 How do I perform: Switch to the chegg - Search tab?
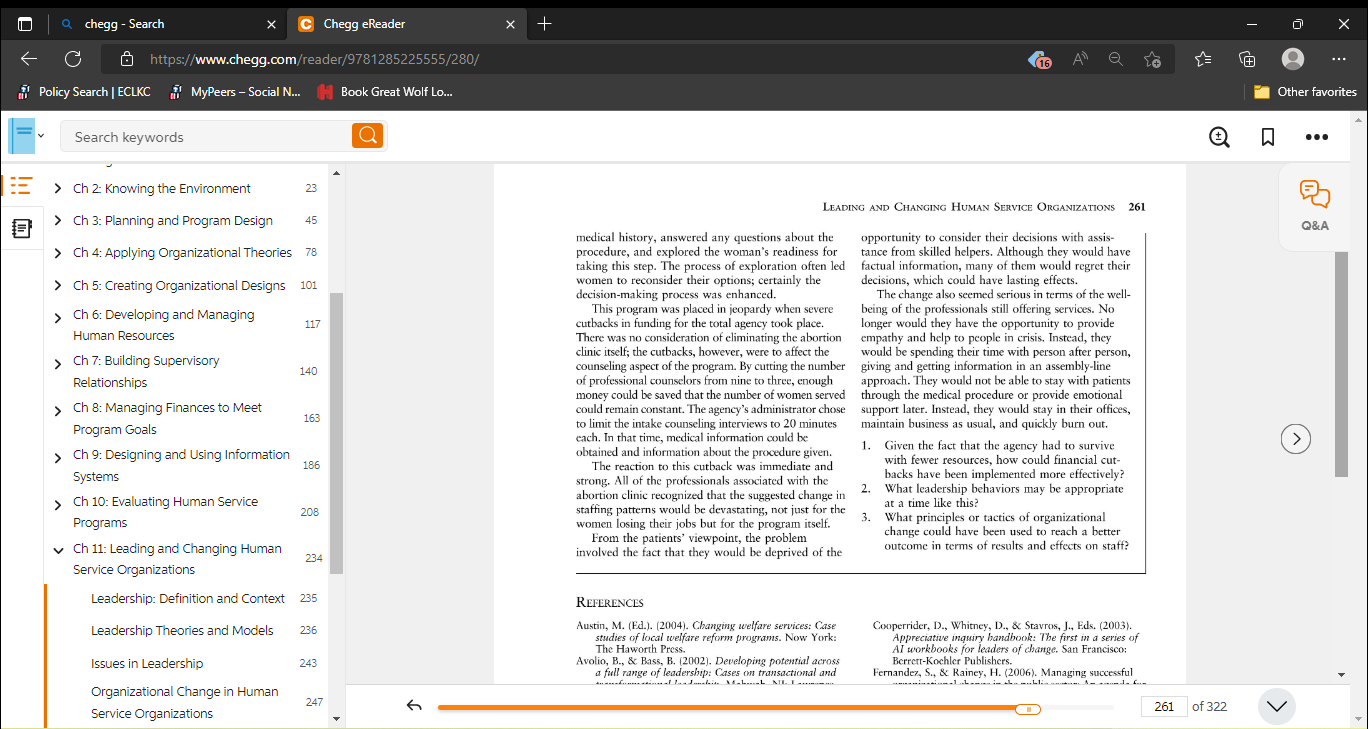coord(167,24)
